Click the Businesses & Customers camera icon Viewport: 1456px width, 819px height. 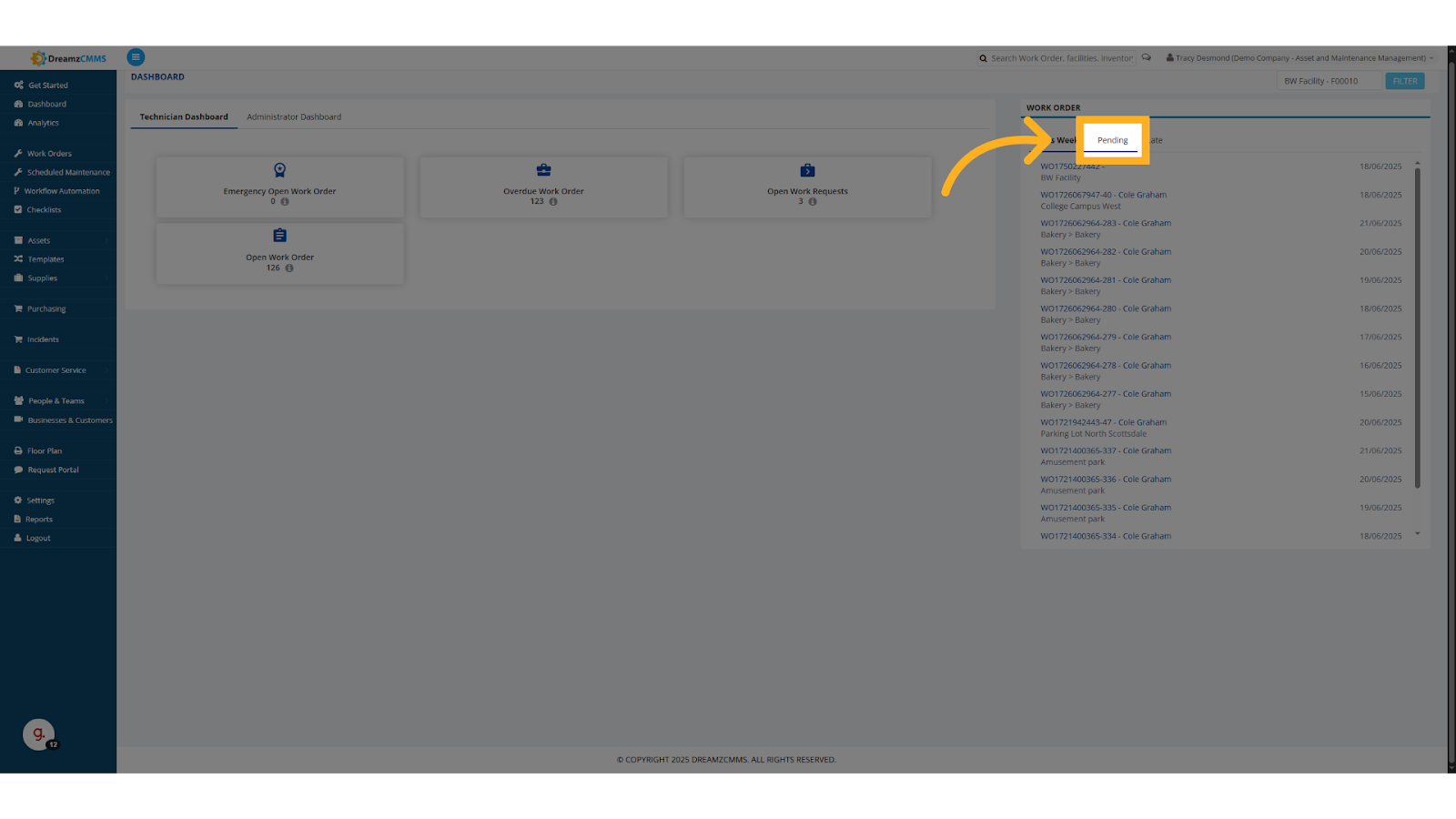click(x=18, y=420)
